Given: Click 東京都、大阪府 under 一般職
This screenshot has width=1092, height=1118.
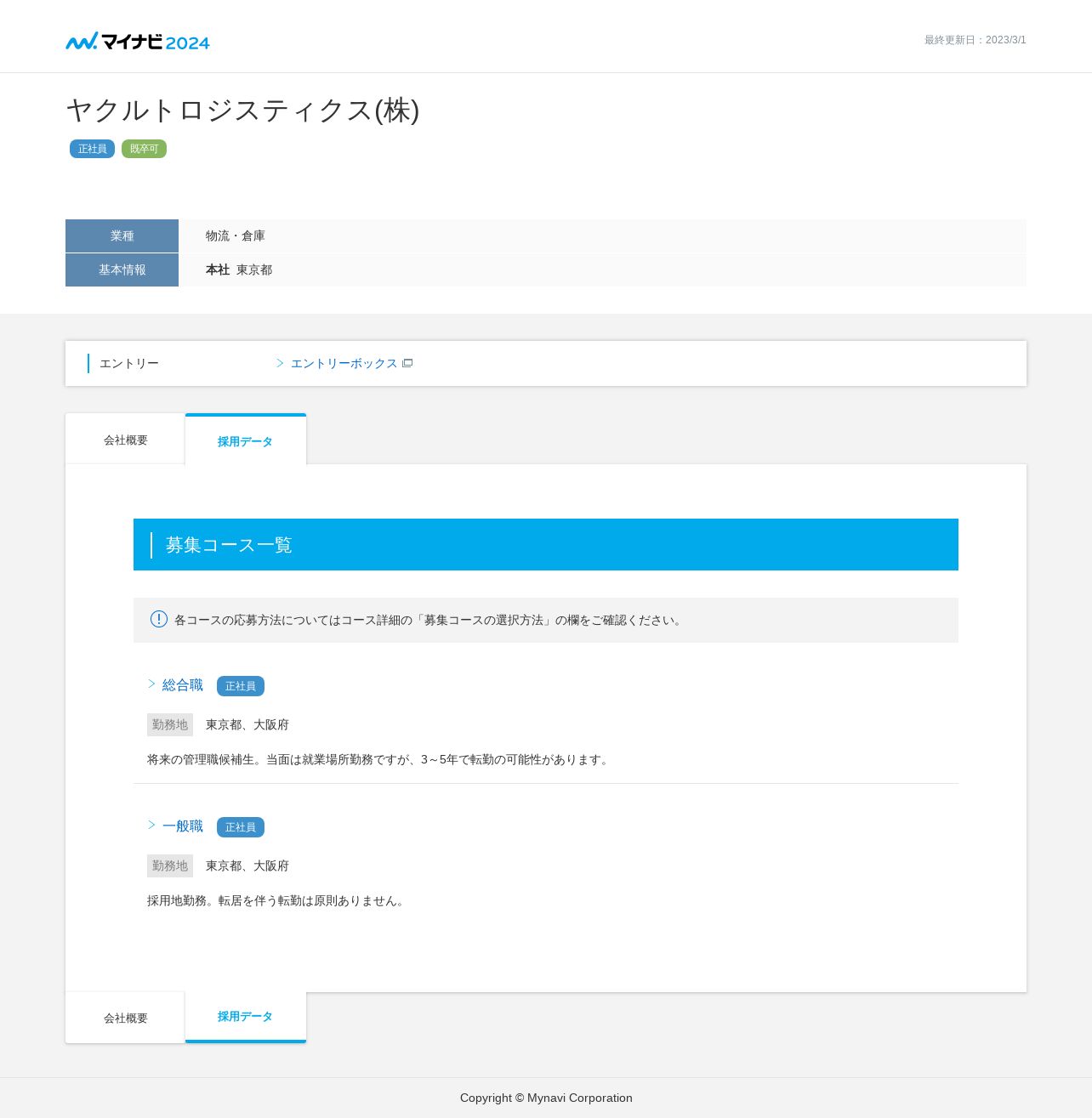Looking at the screenshot, I should click(247, 865).
